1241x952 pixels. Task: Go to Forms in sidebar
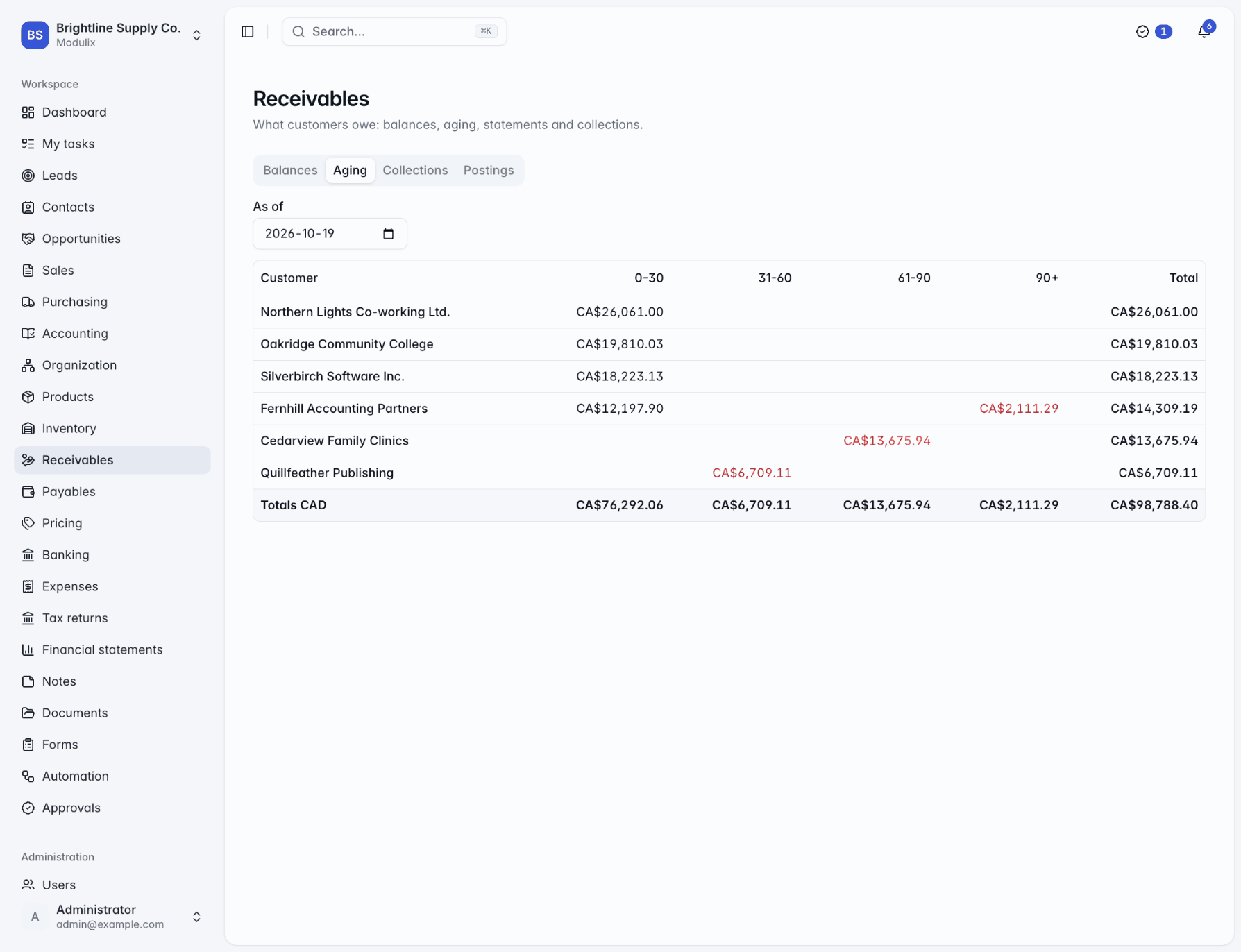112,744
